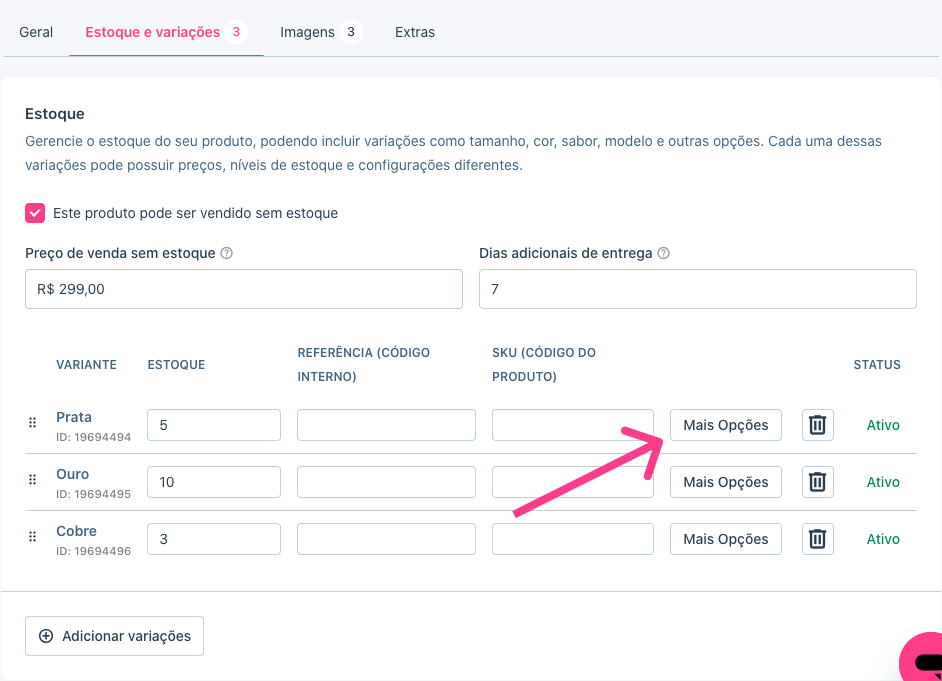Click the Ativo status of Ouro
942x681 pixels.
[883, 482]
